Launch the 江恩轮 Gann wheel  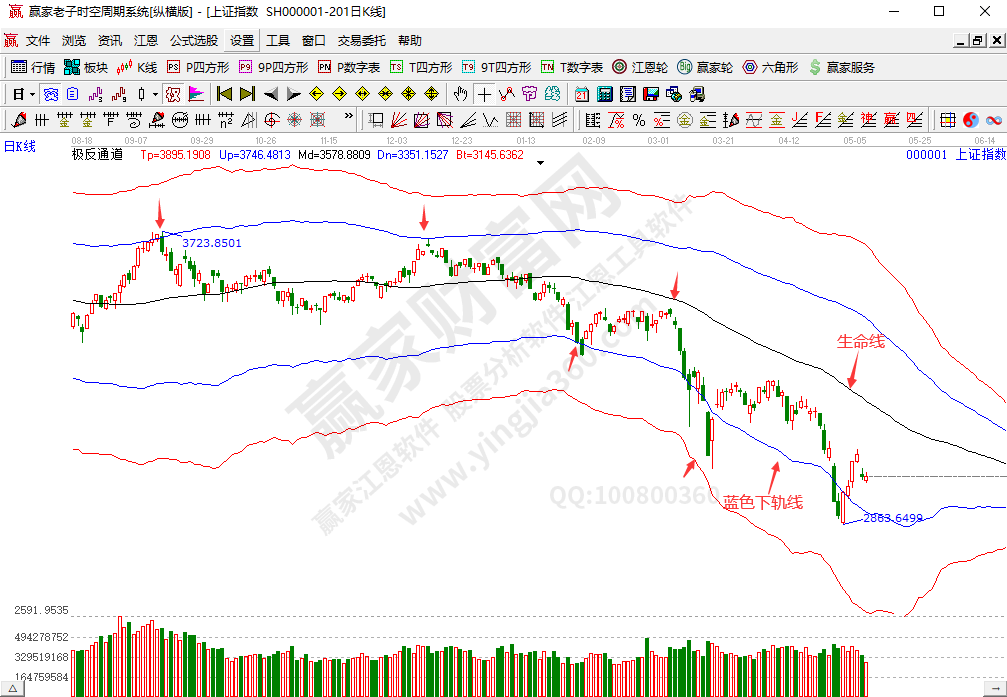pos(639,67)
